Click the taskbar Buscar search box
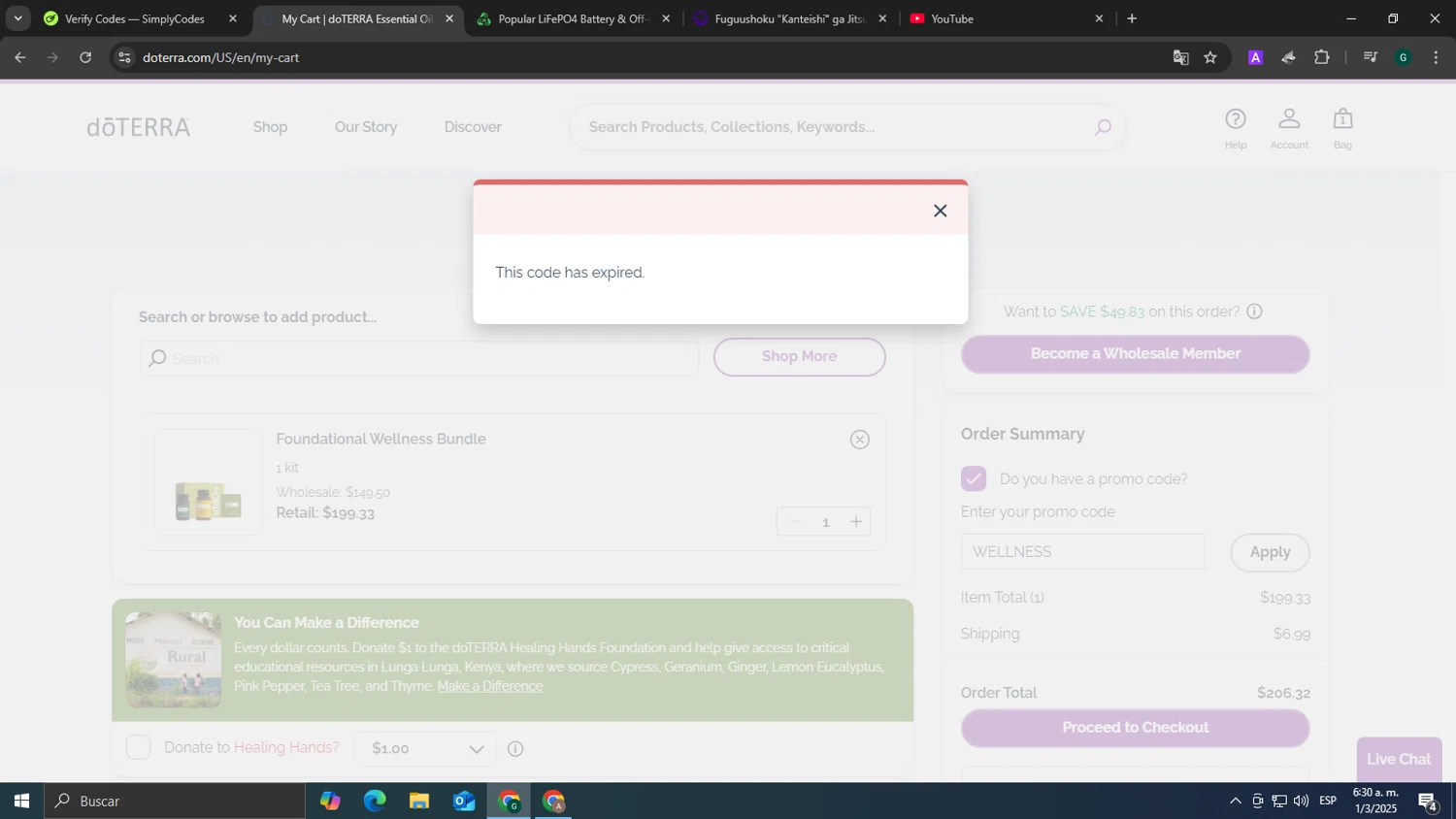 click(175, 801)
